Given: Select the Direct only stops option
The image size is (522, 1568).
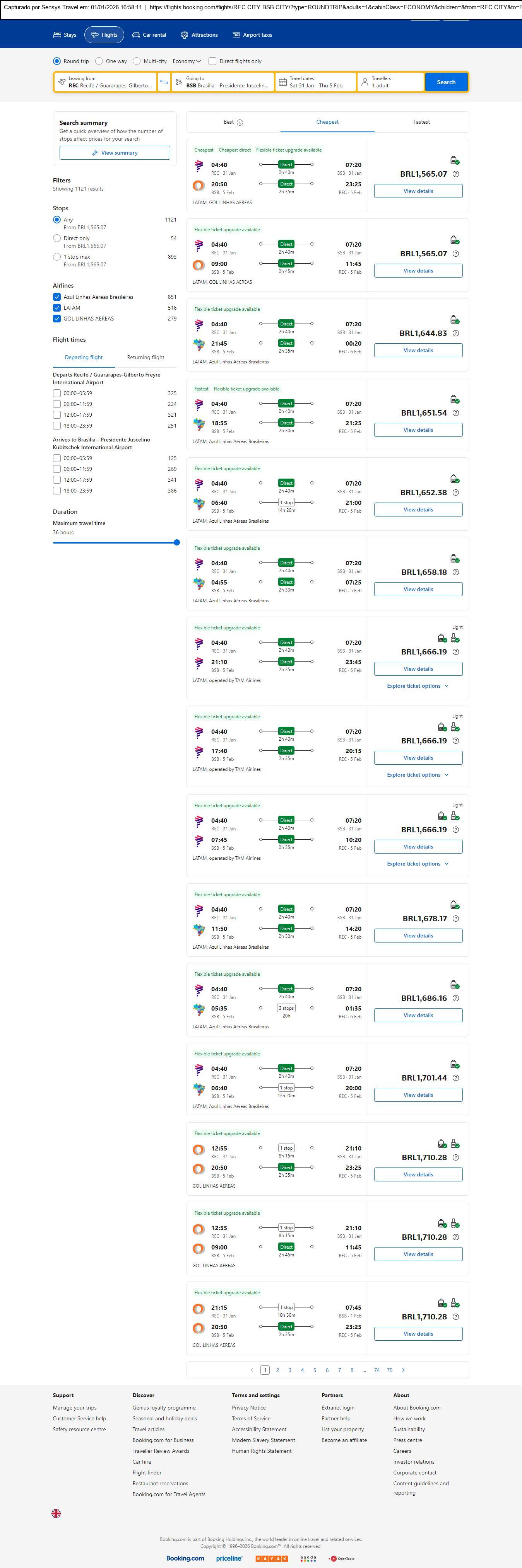Looking at the screenshot, I should pyautogui.click(x=56, y=239).
